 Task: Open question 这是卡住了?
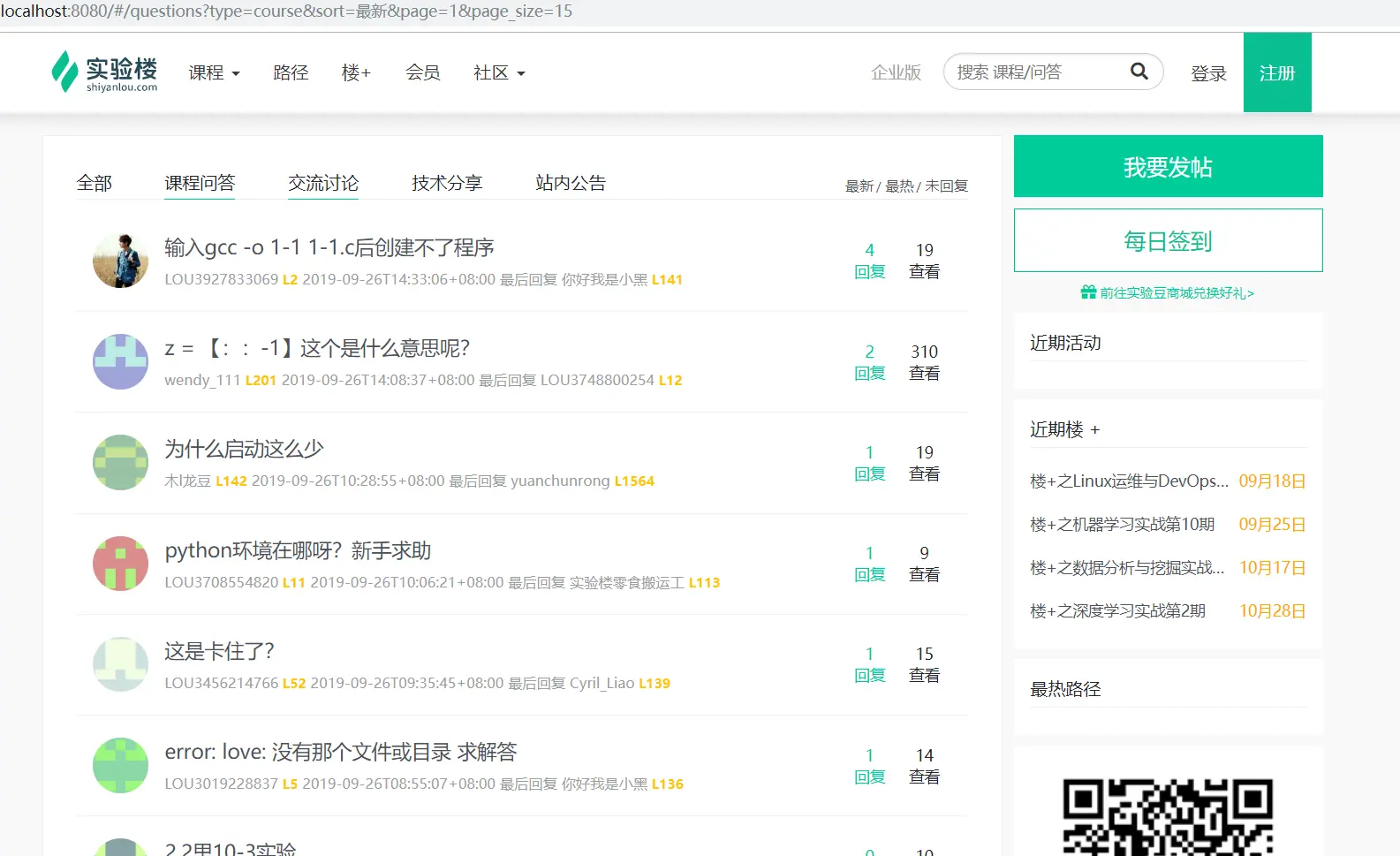tap(219, 651)
